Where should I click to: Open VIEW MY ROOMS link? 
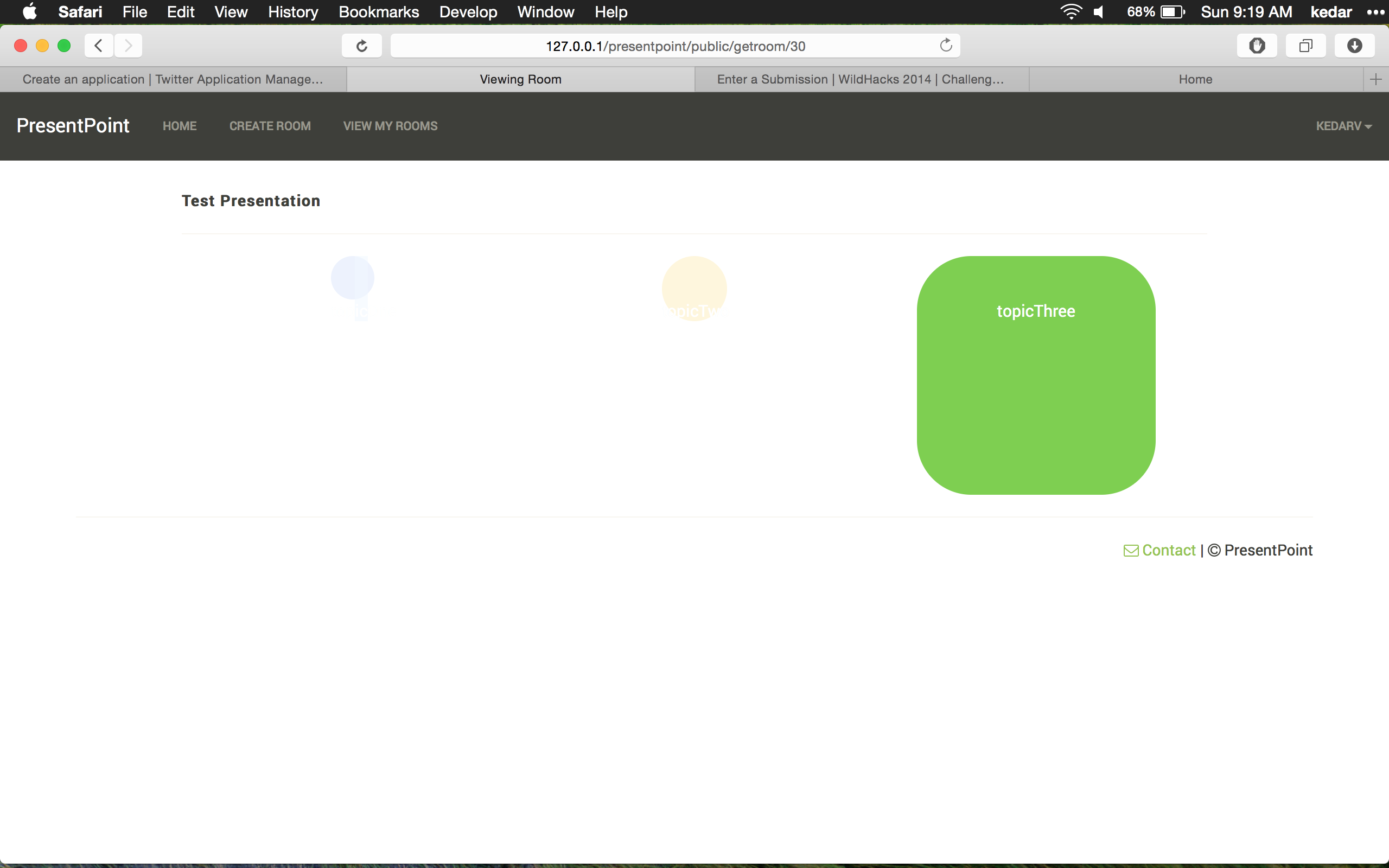(390, 126)
